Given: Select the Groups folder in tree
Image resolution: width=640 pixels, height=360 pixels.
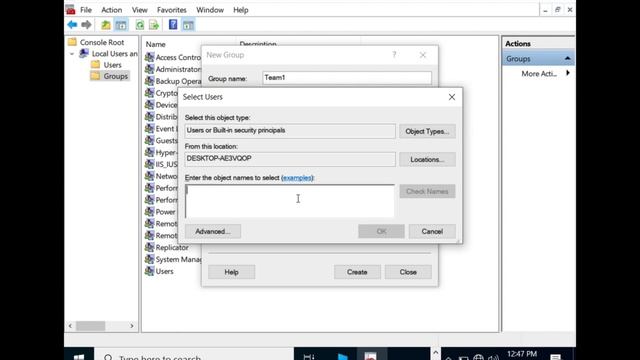Looking at the screenshot, I should [x=110, y=76].
